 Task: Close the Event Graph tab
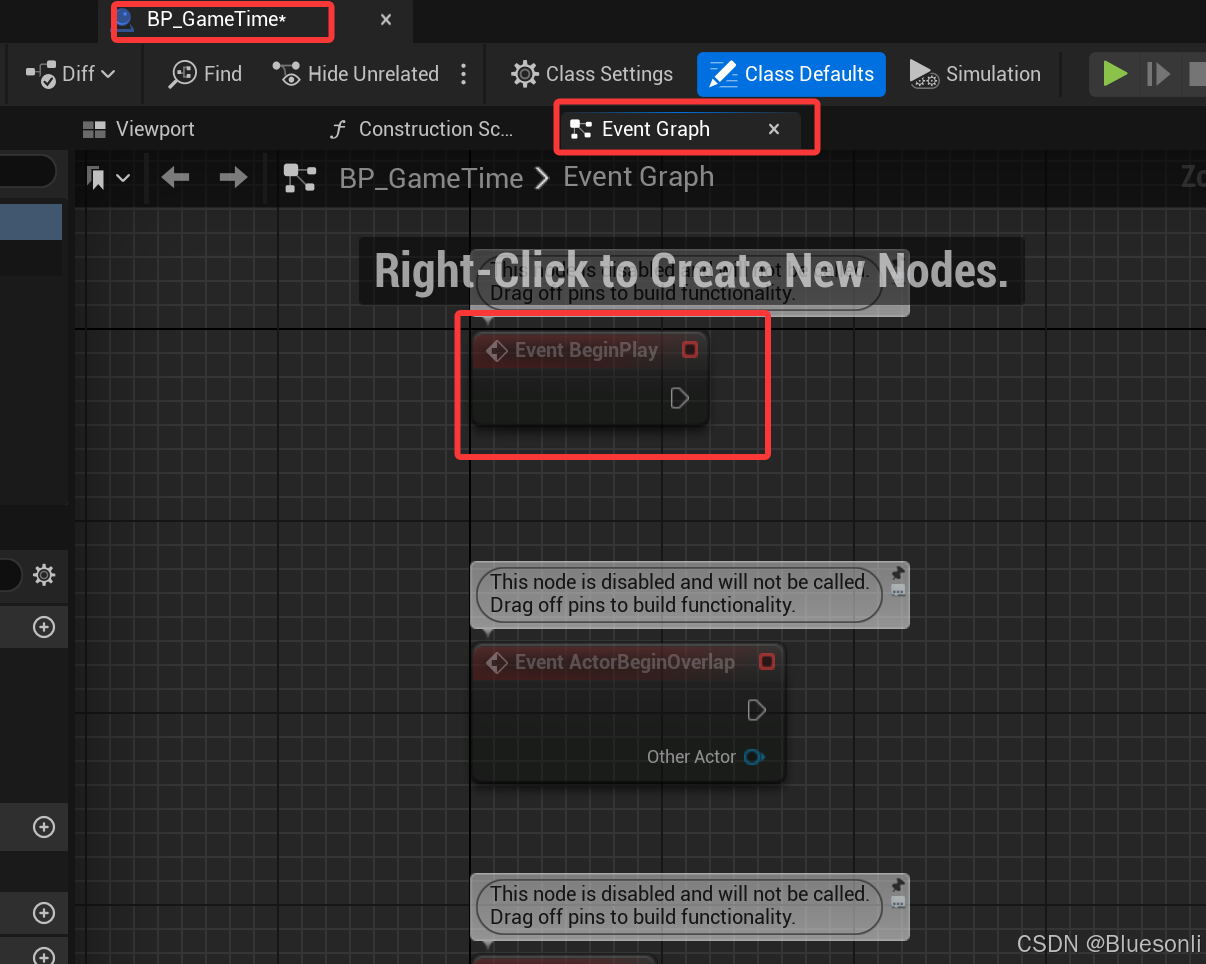pyautogui.click(x=773, y=129)
